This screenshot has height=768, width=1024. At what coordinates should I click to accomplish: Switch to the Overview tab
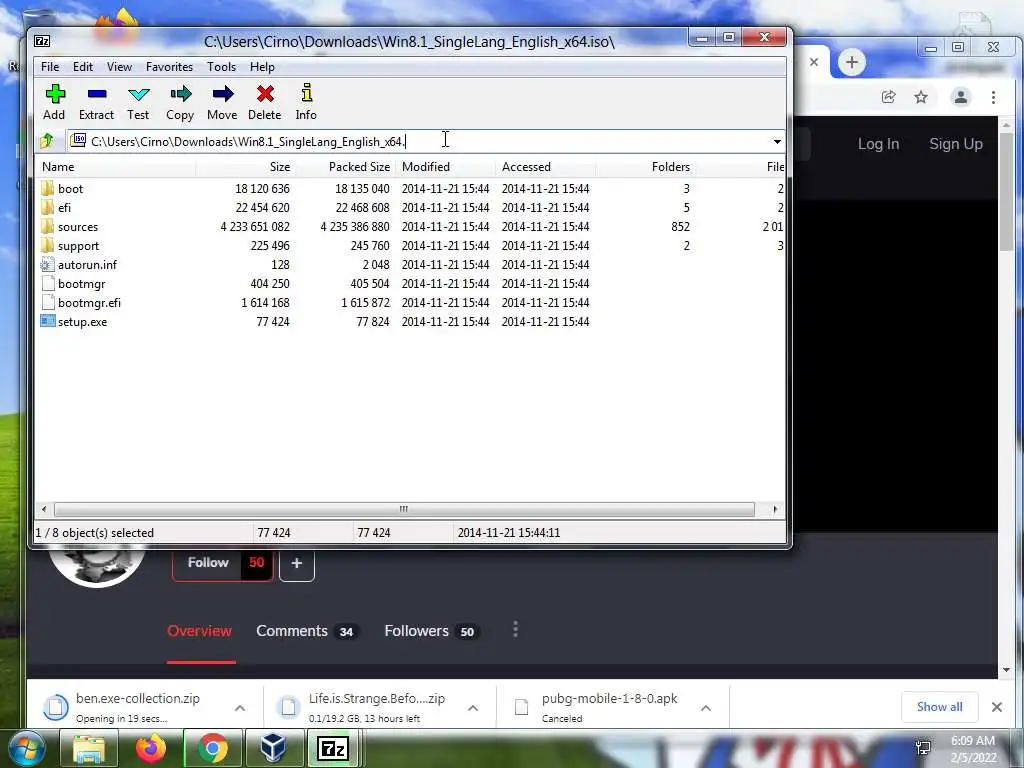pyautogui.click(x=199, y=631)
